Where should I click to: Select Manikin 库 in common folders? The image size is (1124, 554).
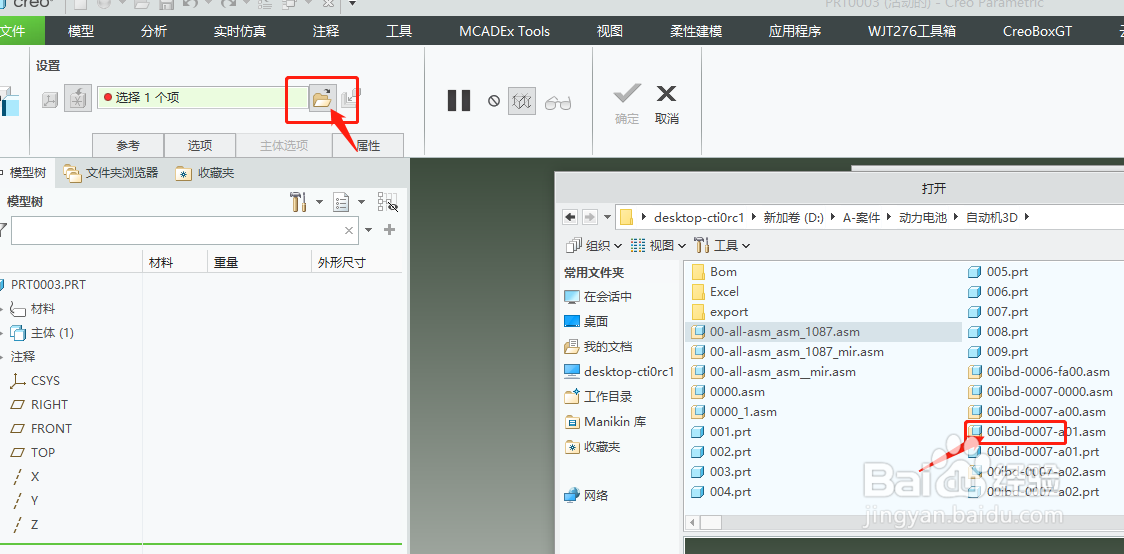click(606, 421)
